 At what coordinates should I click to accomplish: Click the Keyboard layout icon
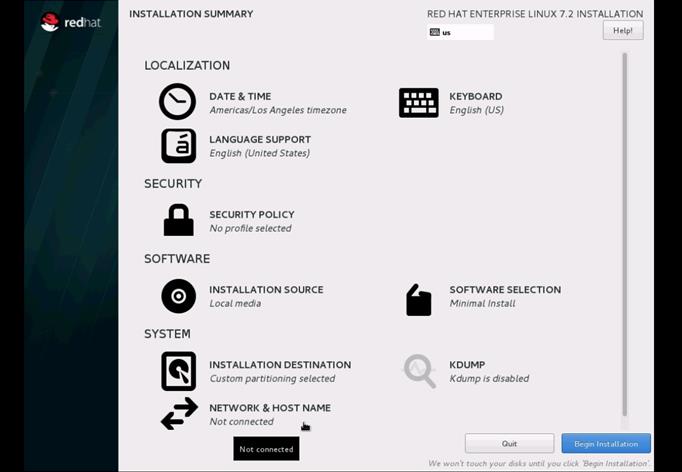click(418, 103)
